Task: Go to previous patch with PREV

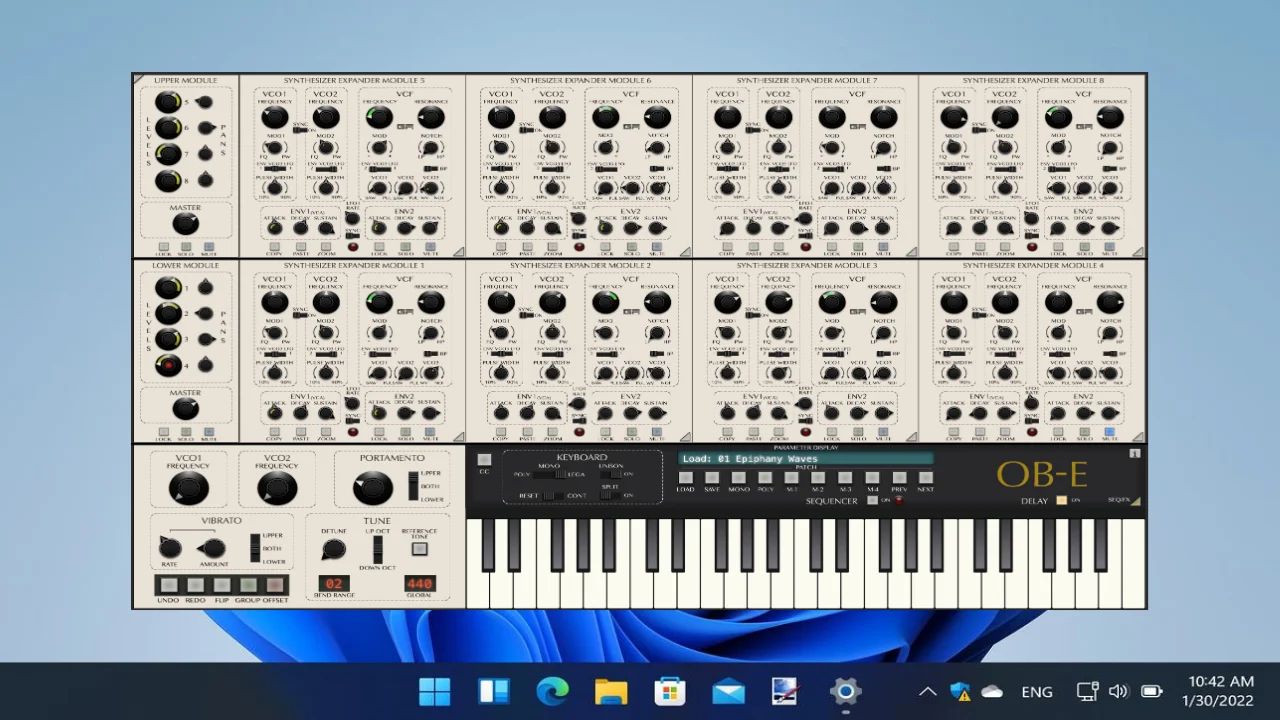Action: click(899, 478)
